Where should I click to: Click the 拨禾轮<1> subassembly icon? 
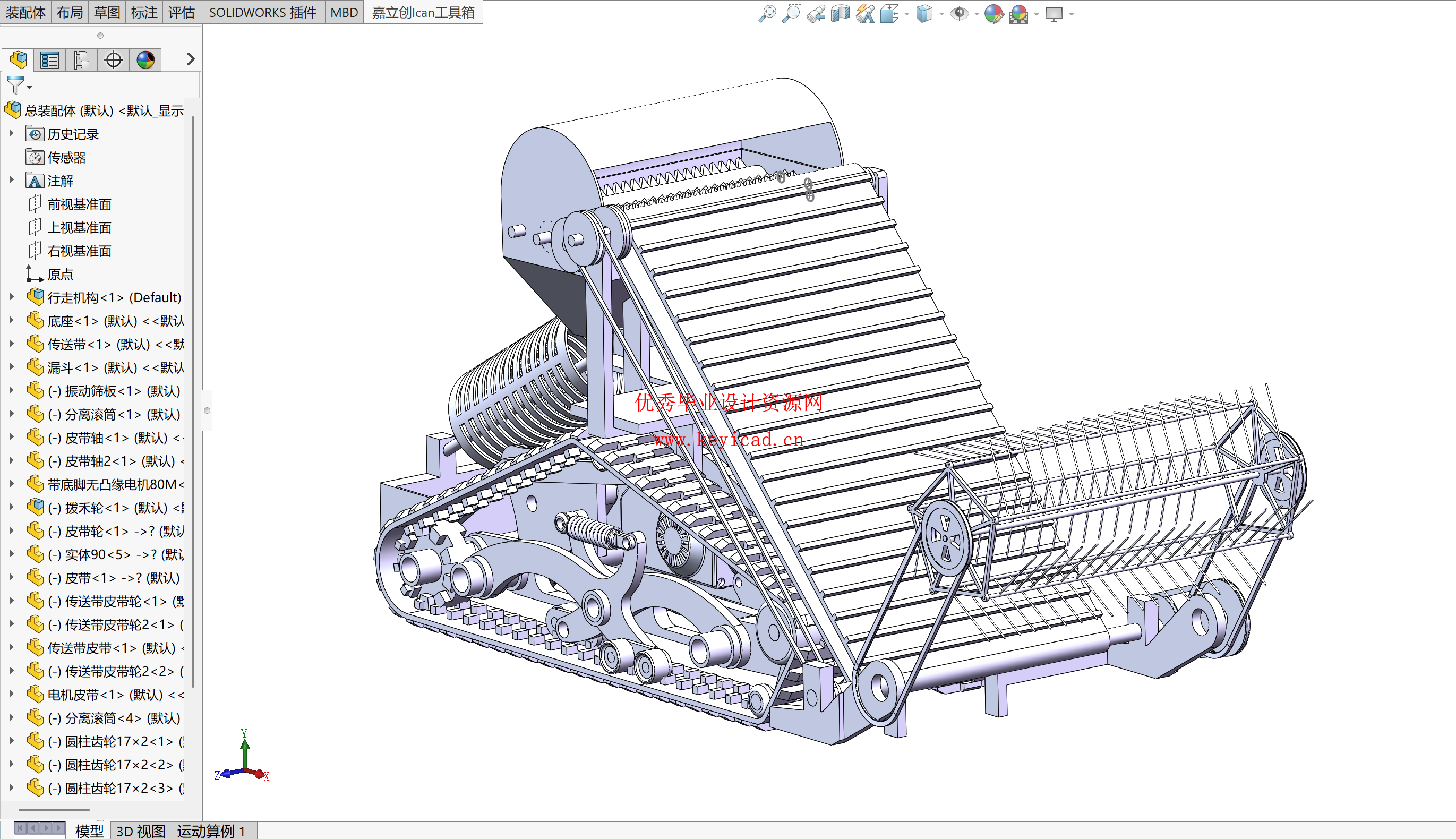(35, 508)
